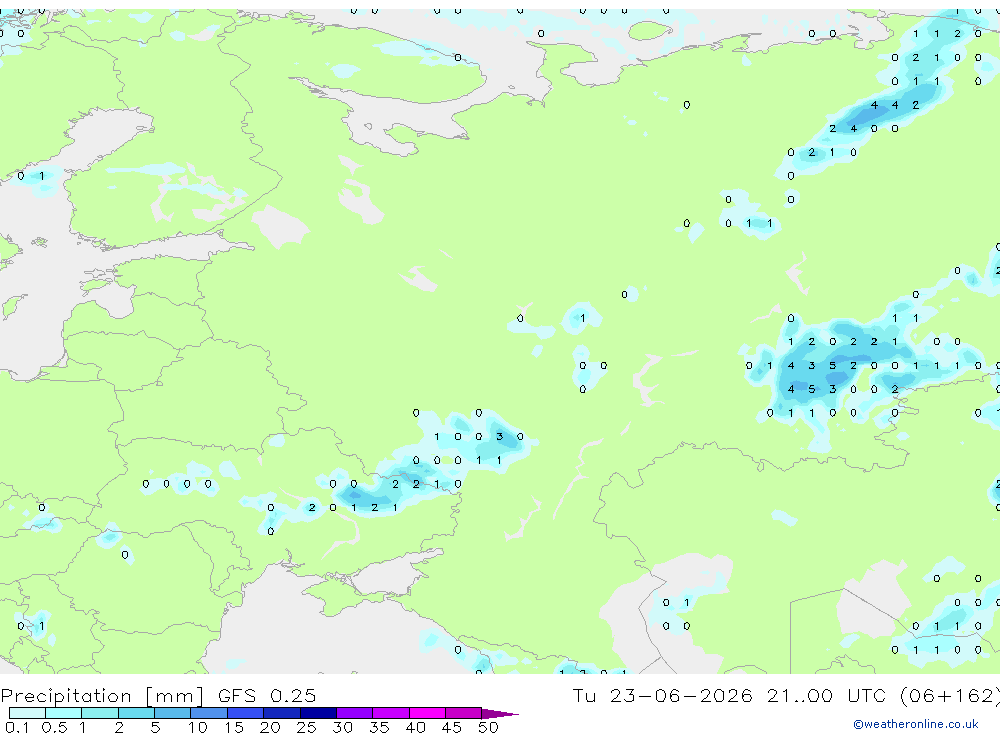Click the 'Precipitation [mm] GFS 0.25' title text
Viewport: 1000px width, 733px height.
158,696
